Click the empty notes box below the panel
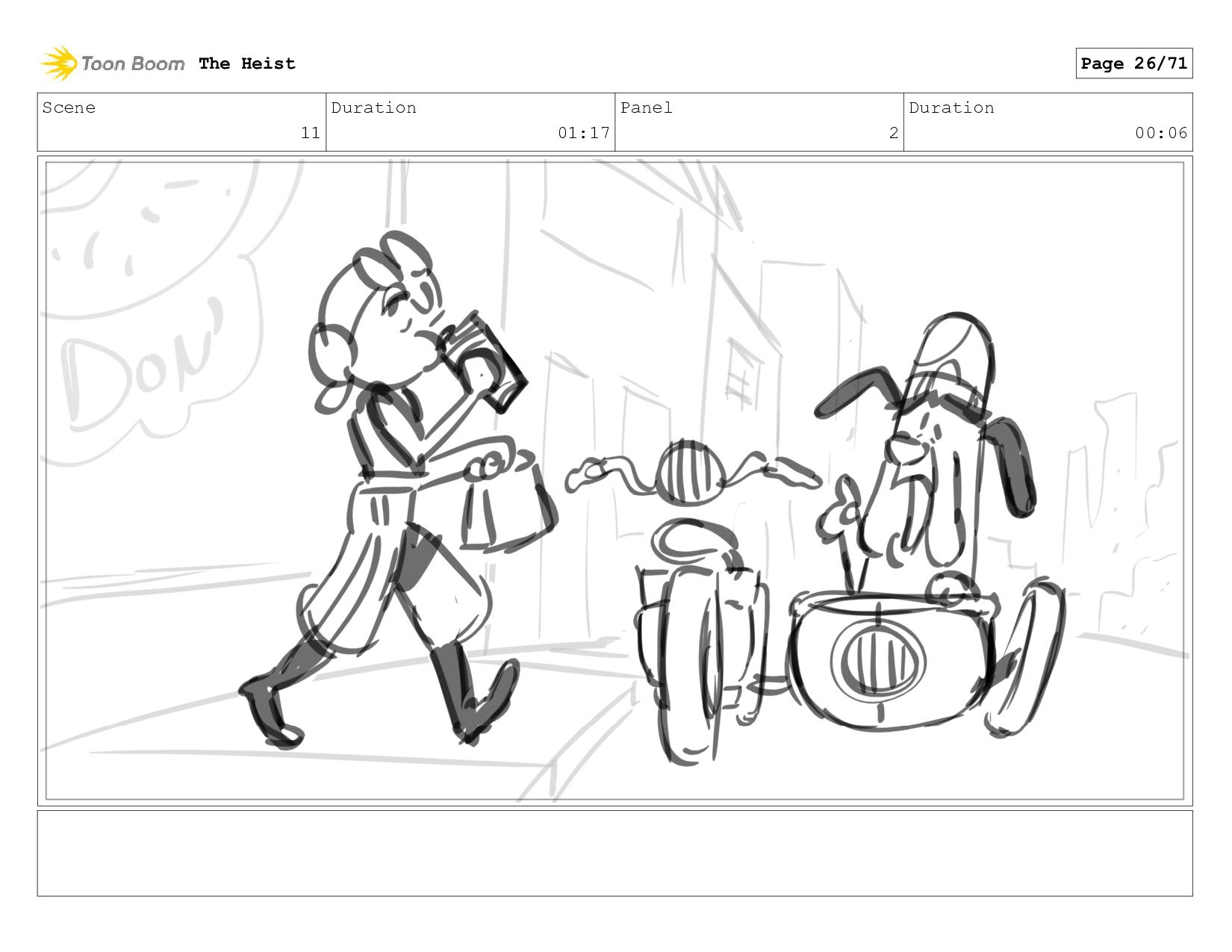Image resolution: width=1232 pixels, height=952 pixels. (x=615, y=853)
